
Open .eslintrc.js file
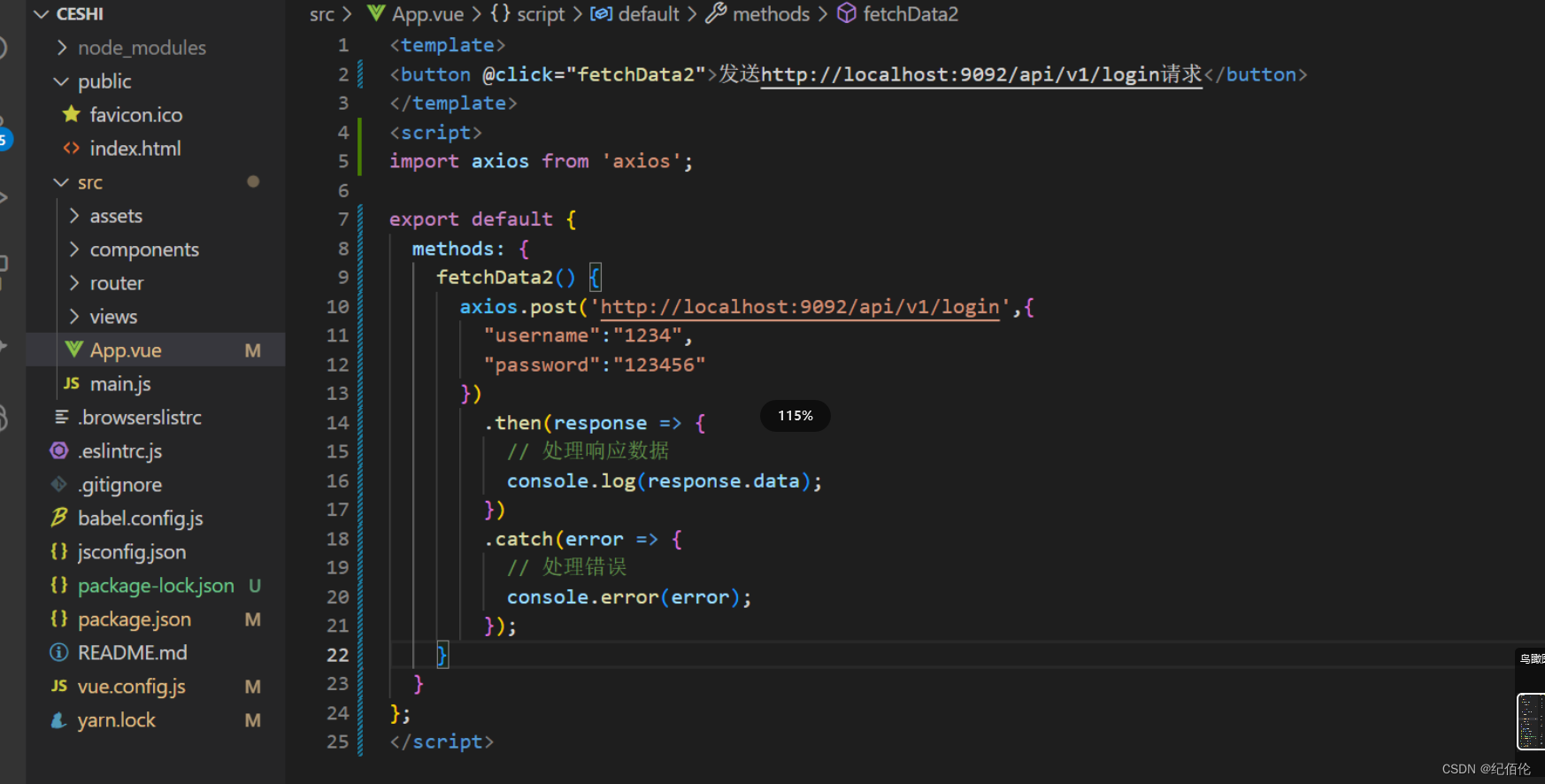[120, 451]
